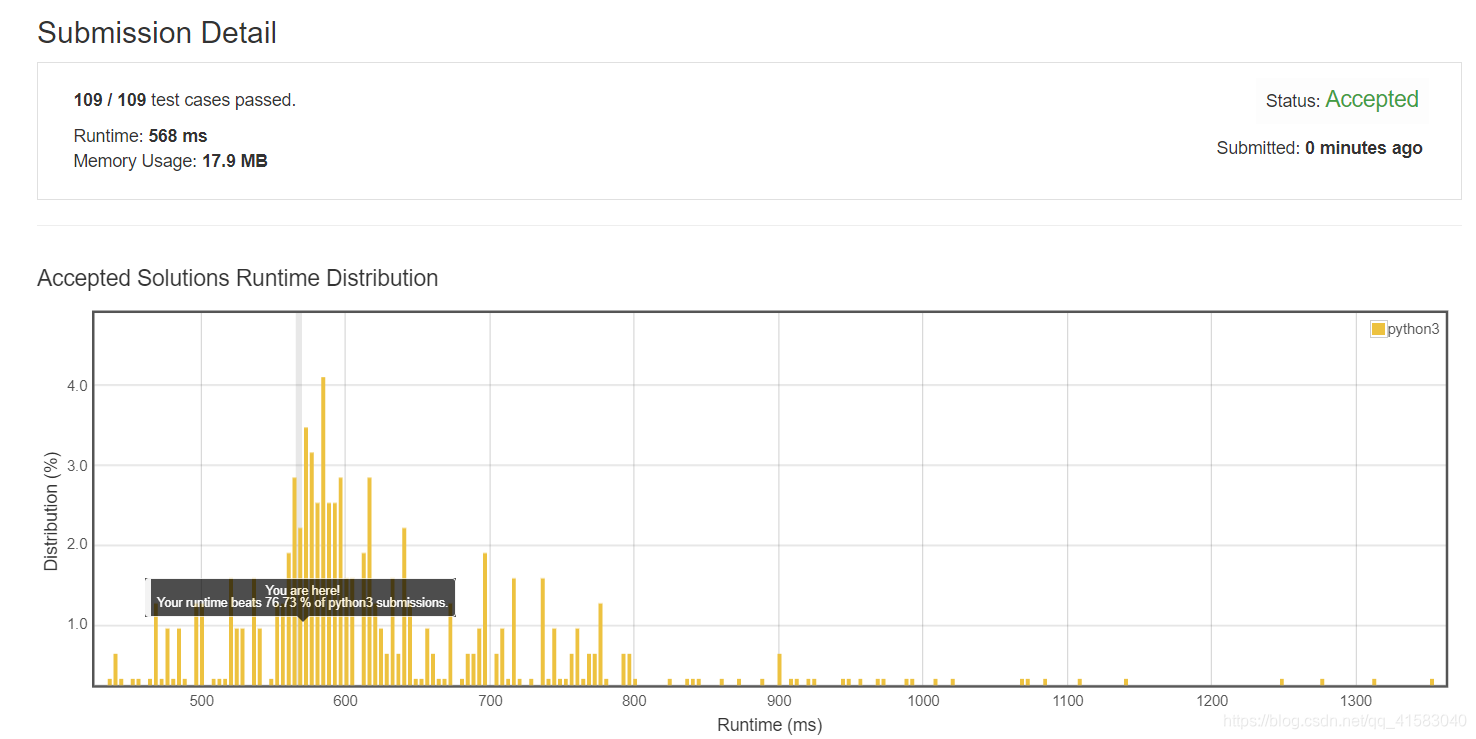Click the python3 legend label
This screenshot has width=1476, height=739.
(x=1413, y=329)
